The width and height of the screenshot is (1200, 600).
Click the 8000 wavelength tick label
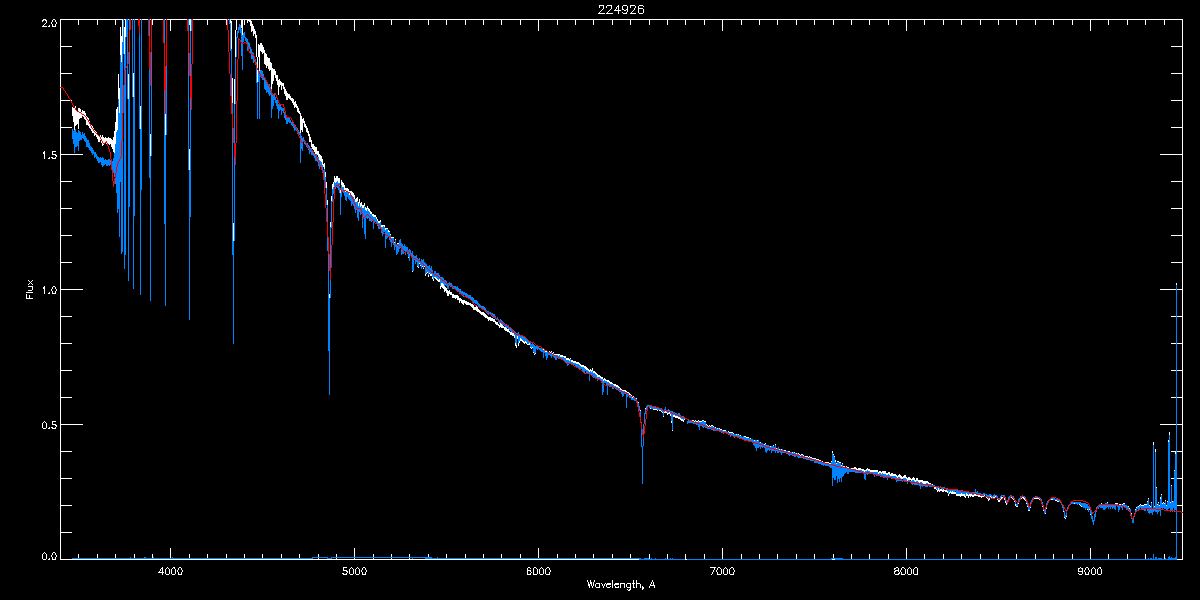point(906,571)
